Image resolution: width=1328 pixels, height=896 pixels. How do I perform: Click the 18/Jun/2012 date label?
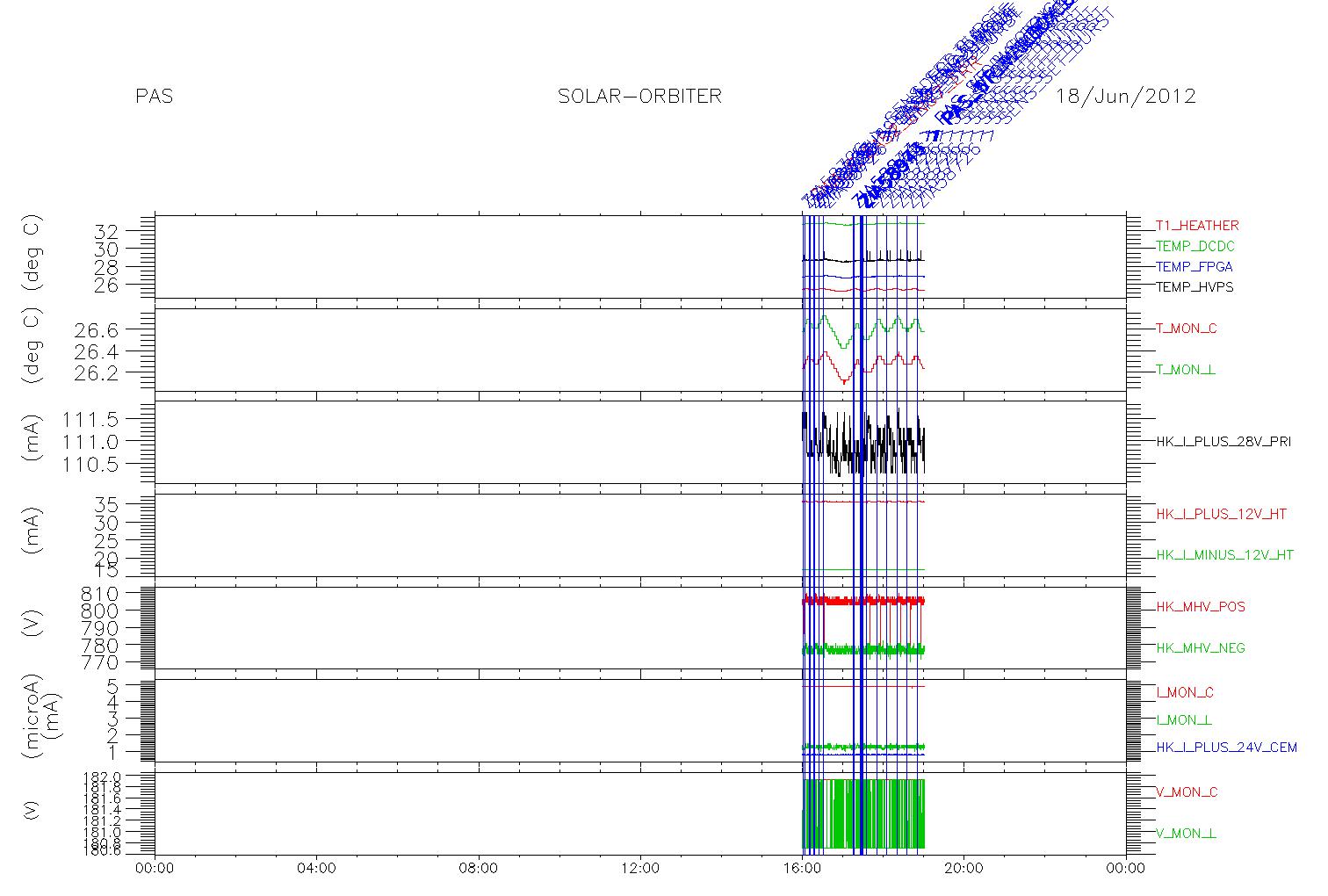1126,97
